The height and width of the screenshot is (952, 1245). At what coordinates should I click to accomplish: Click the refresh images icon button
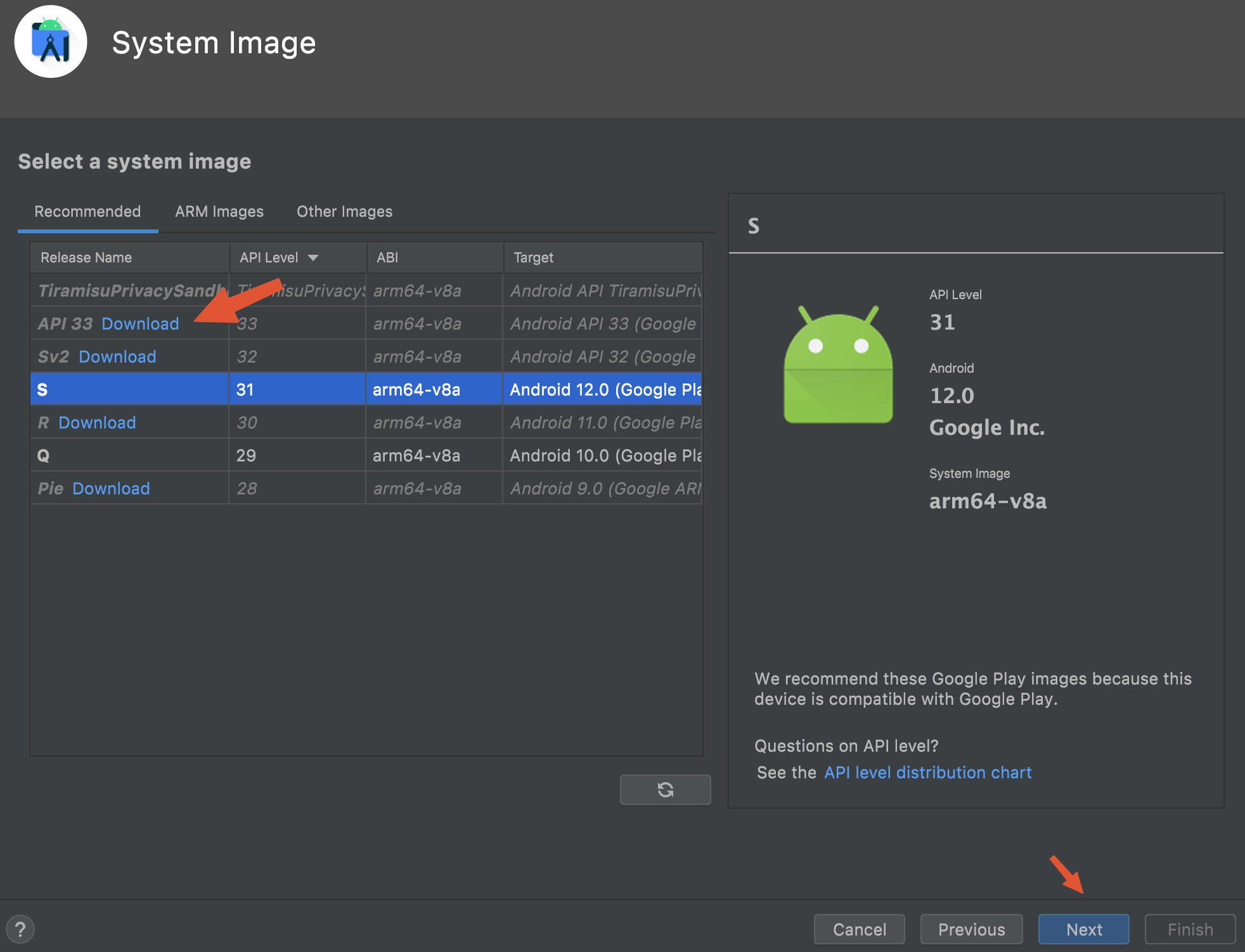(665, 789)
